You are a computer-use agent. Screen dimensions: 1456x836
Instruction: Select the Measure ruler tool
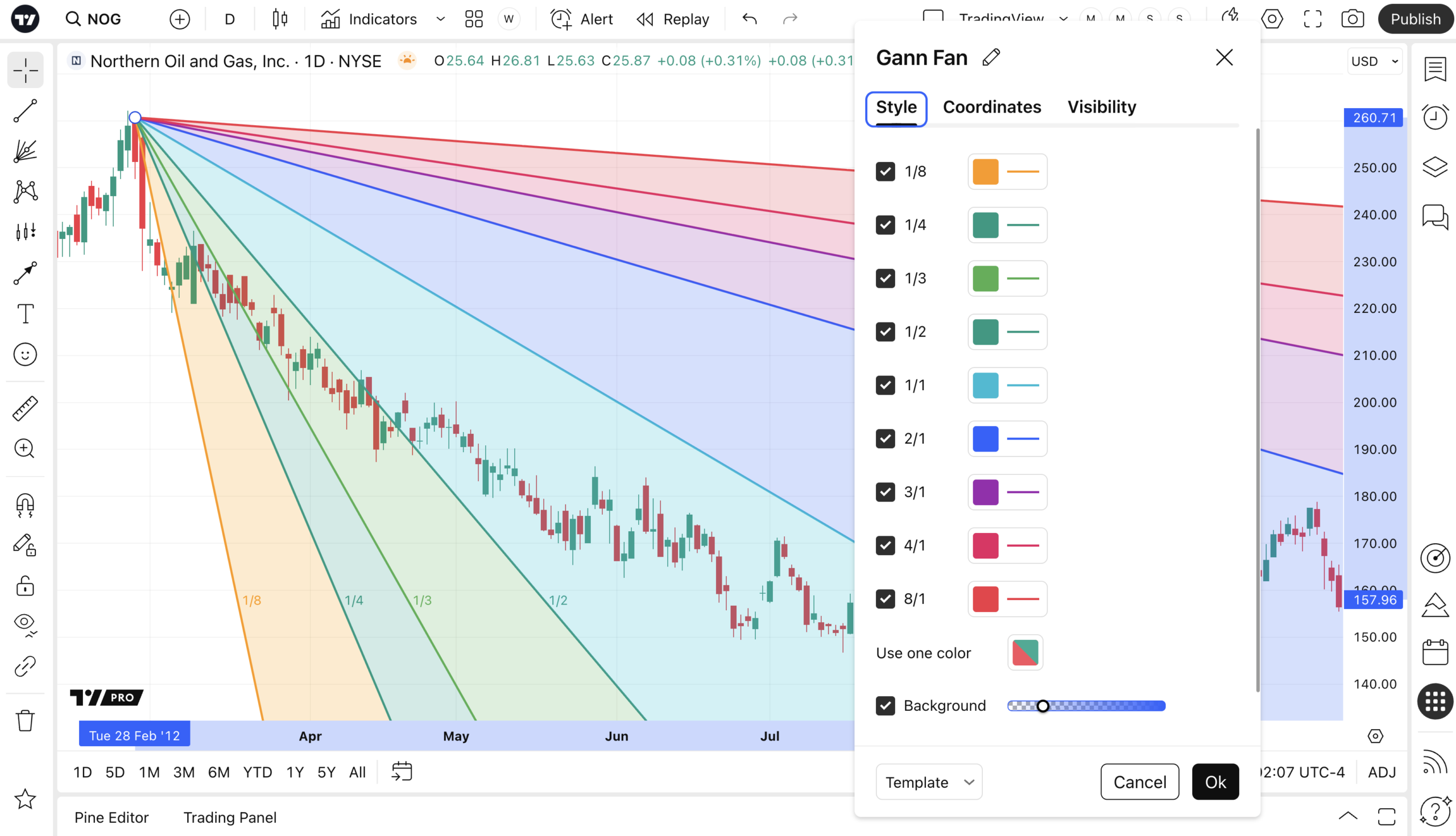pos(24,407)
